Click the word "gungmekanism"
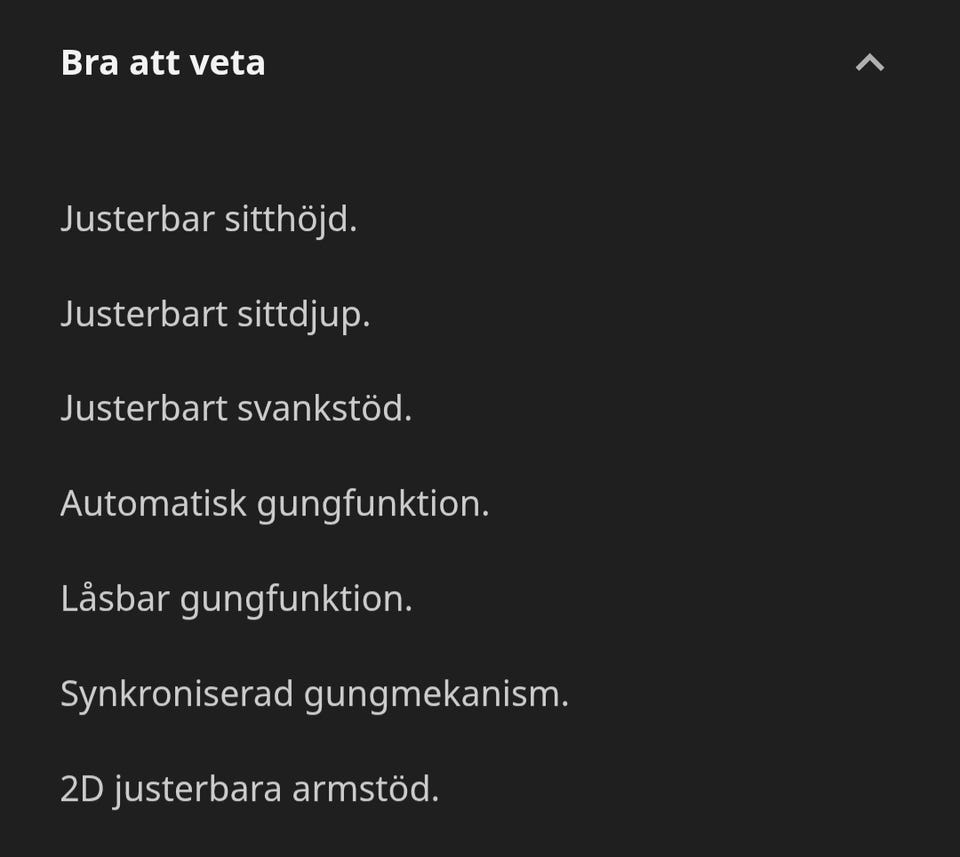960x857 pixels. [435, 693]
